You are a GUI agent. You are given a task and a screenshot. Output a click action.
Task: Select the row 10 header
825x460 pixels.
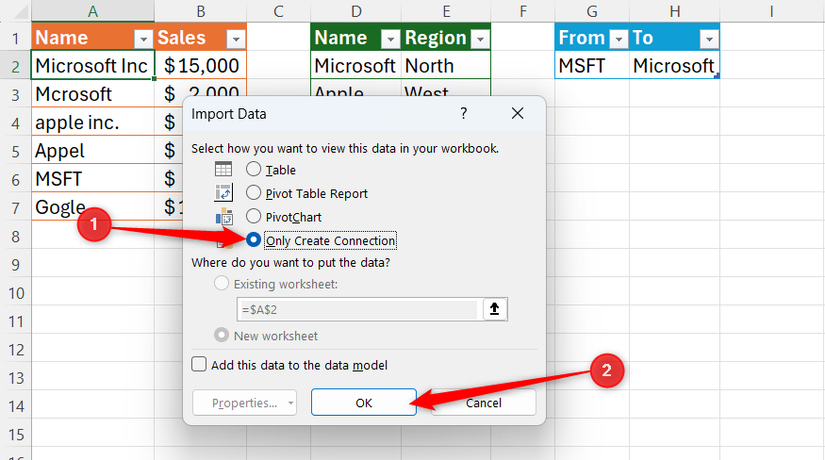tap(16, 293)
